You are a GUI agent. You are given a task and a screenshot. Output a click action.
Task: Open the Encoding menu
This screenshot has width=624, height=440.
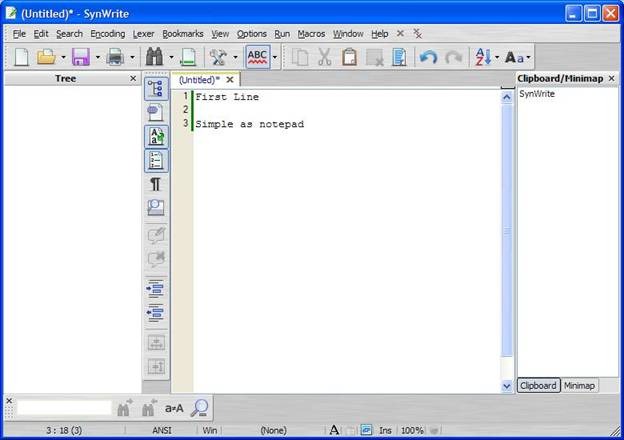[107, 34]
